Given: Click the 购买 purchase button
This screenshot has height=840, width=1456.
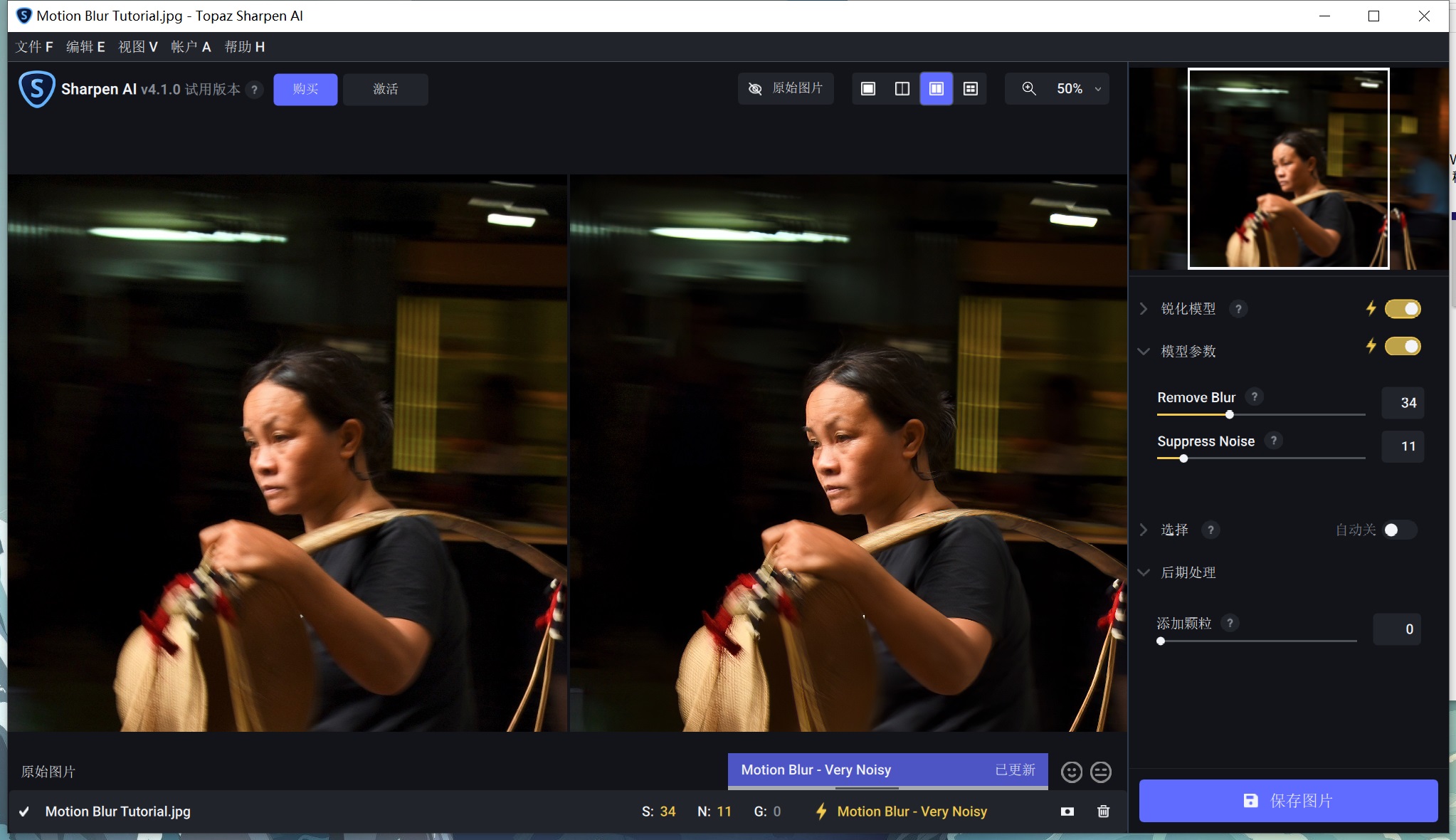Looking at the screenshot, I should coord(305,89).
